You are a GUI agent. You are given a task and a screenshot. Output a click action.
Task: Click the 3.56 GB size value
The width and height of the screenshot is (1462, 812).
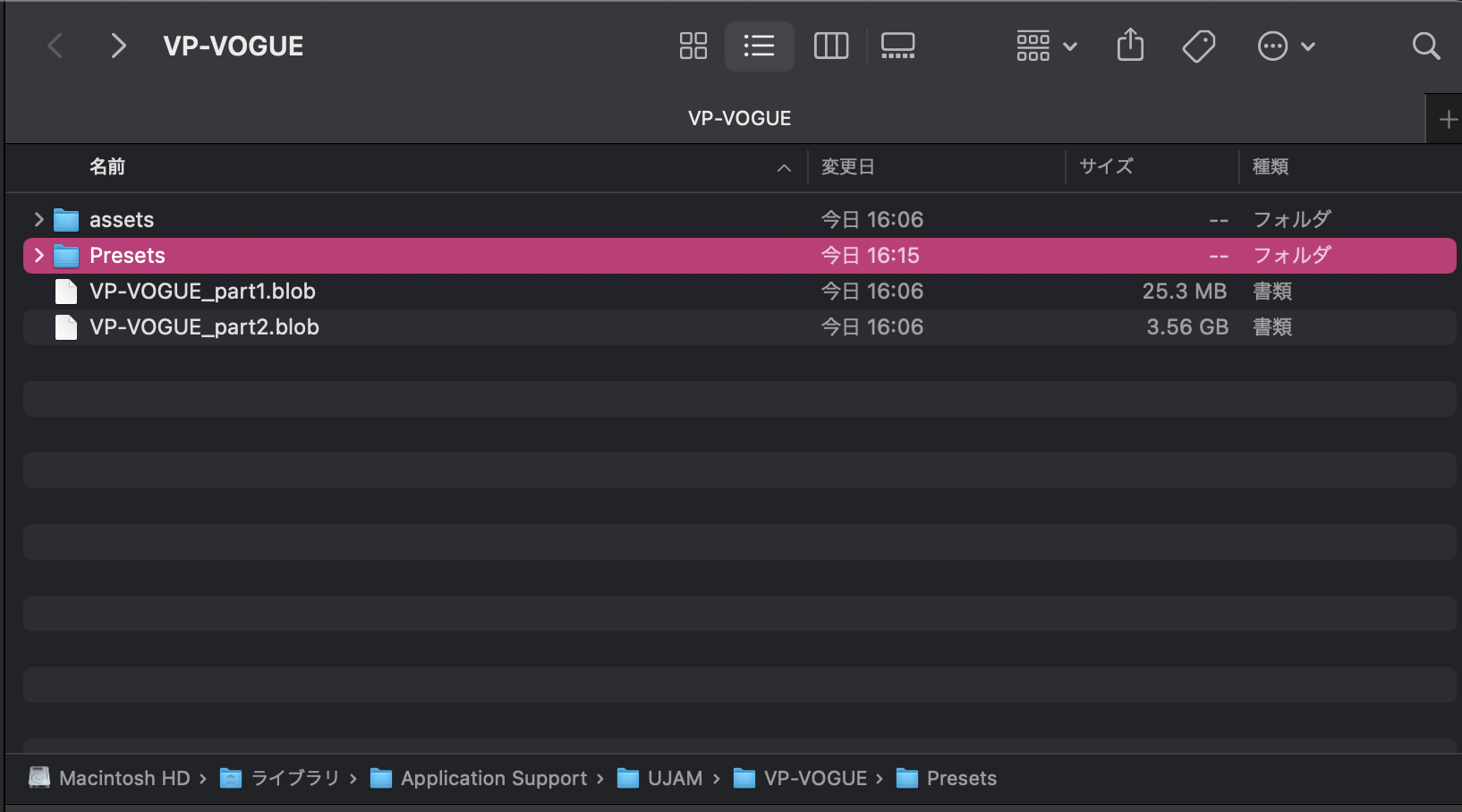(x=1187, y=326)
